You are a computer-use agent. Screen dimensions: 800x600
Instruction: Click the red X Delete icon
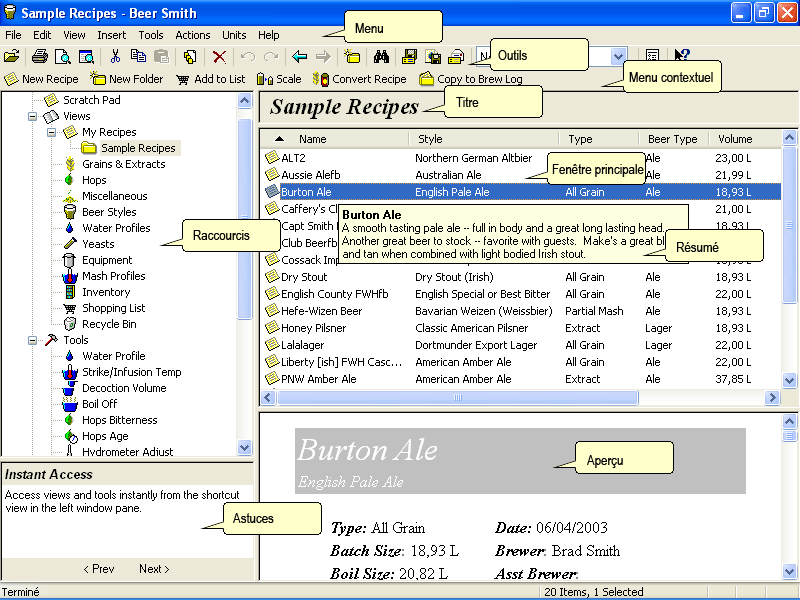point(219,56)
